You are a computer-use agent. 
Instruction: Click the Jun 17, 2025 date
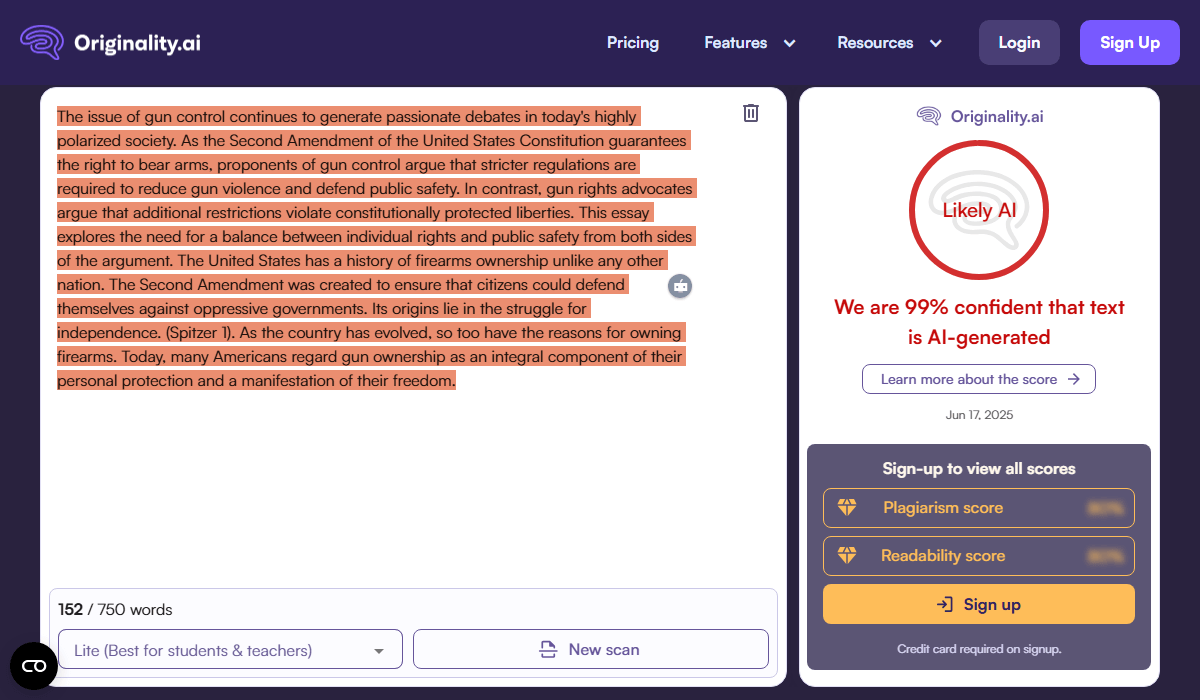pyautogui.click(x=979, y=415)
